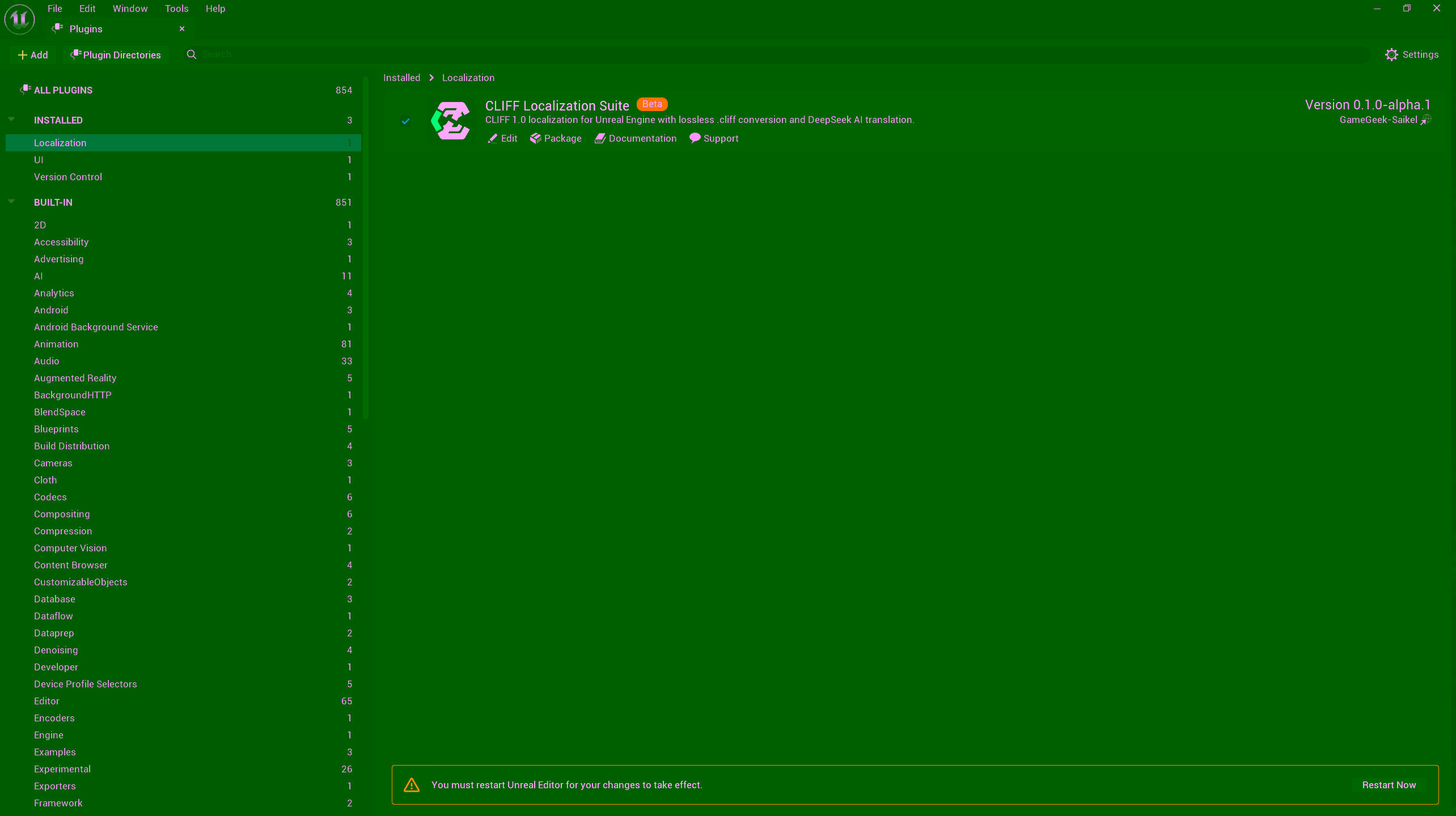1456x816 pixels.
Task: Select the Animation category
Action: pos(183,344)
